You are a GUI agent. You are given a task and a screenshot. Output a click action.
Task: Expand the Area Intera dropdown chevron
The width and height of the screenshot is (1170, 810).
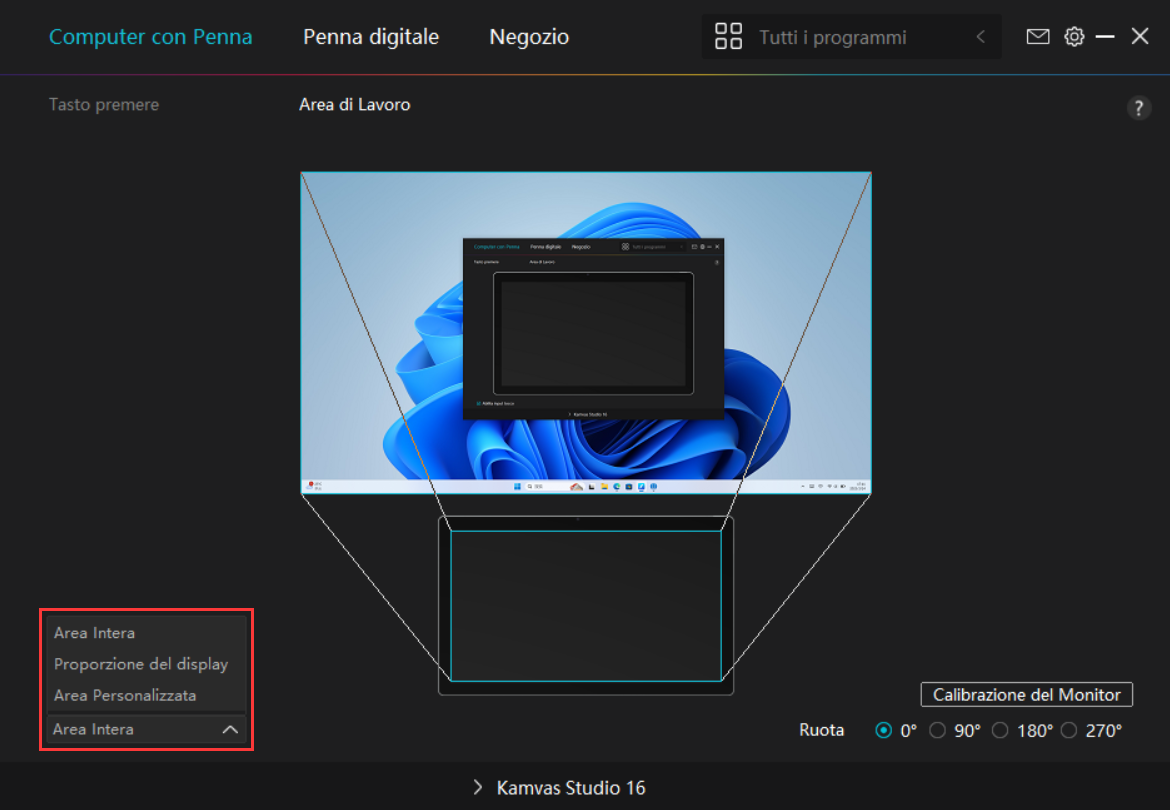[232, 729]
